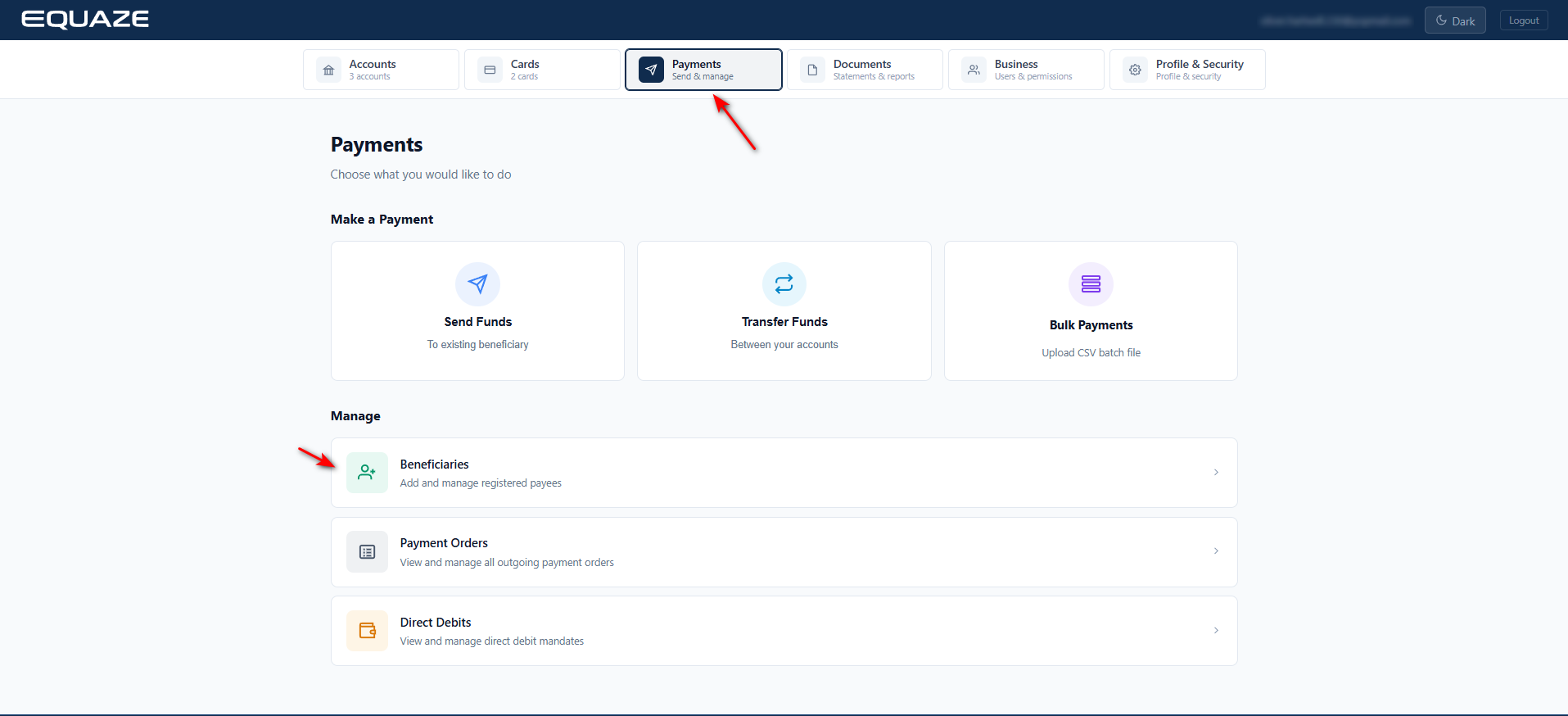Click the 'Manage' section heading
The height and width of the screenshot is (716, 1568).
pyautogui.click(x=355, y=416)
